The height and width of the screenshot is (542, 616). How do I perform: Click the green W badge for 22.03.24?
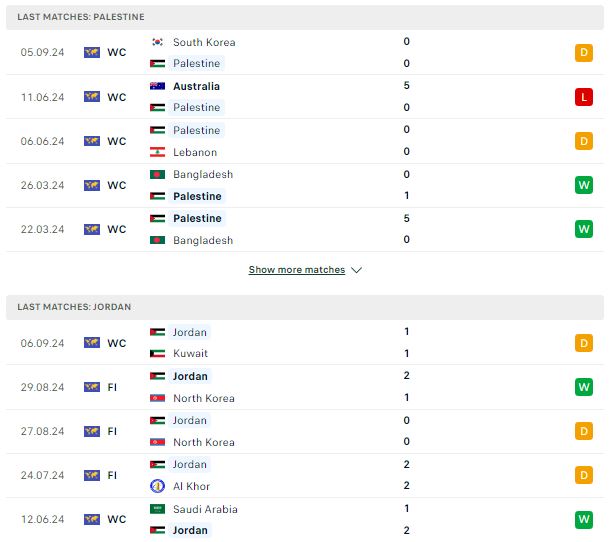pos(584,229)
